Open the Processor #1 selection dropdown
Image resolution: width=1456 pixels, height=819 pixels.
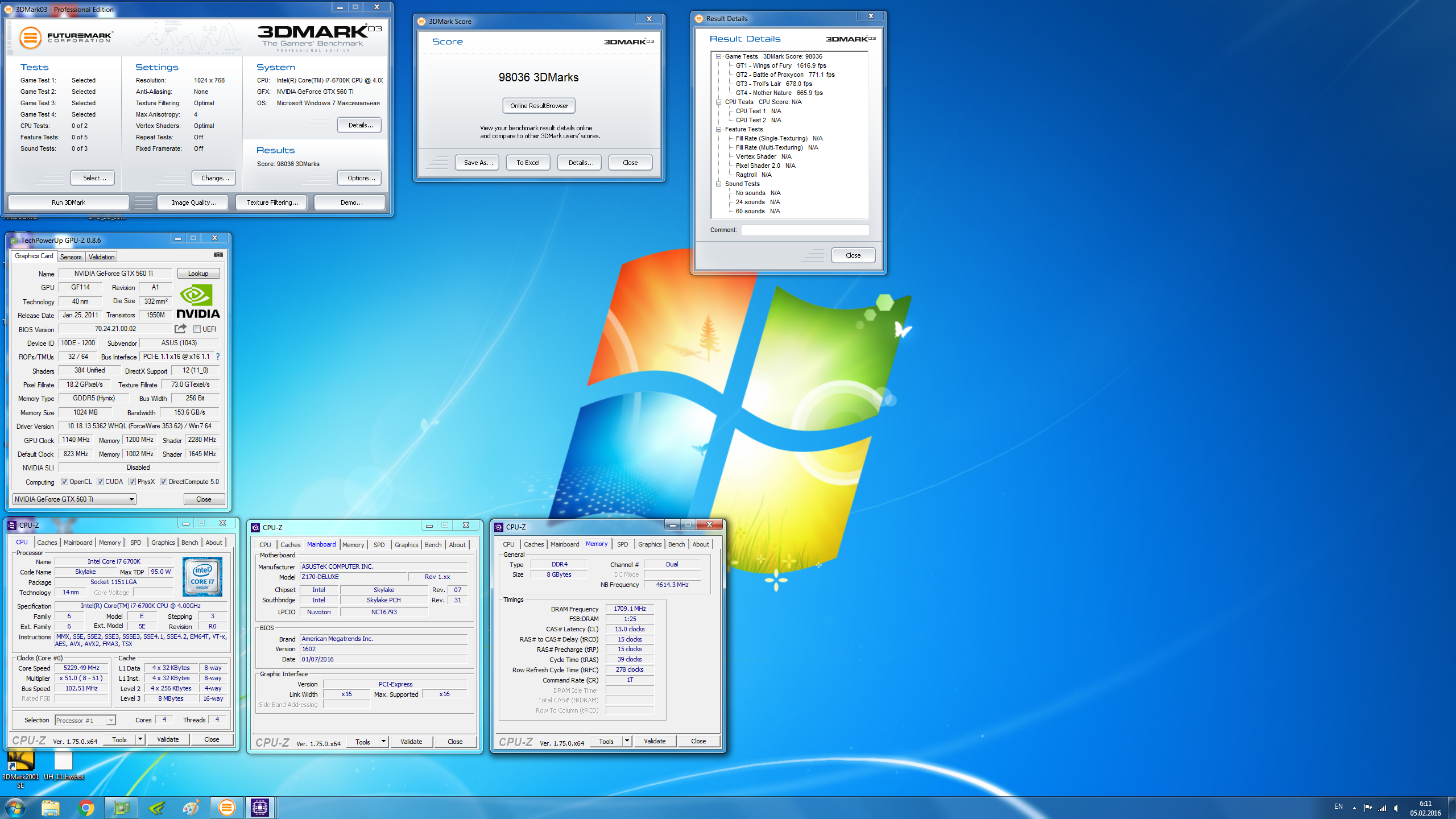pyautogui.click(x=85, y=720)
